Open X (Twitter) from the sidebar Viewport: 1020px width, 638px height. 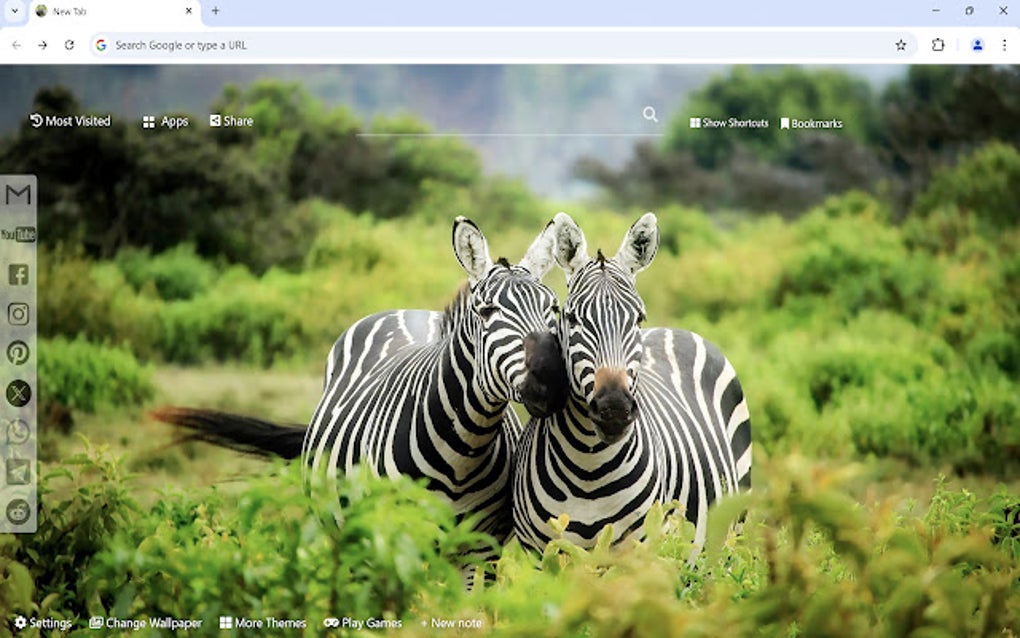coord(18,393)
